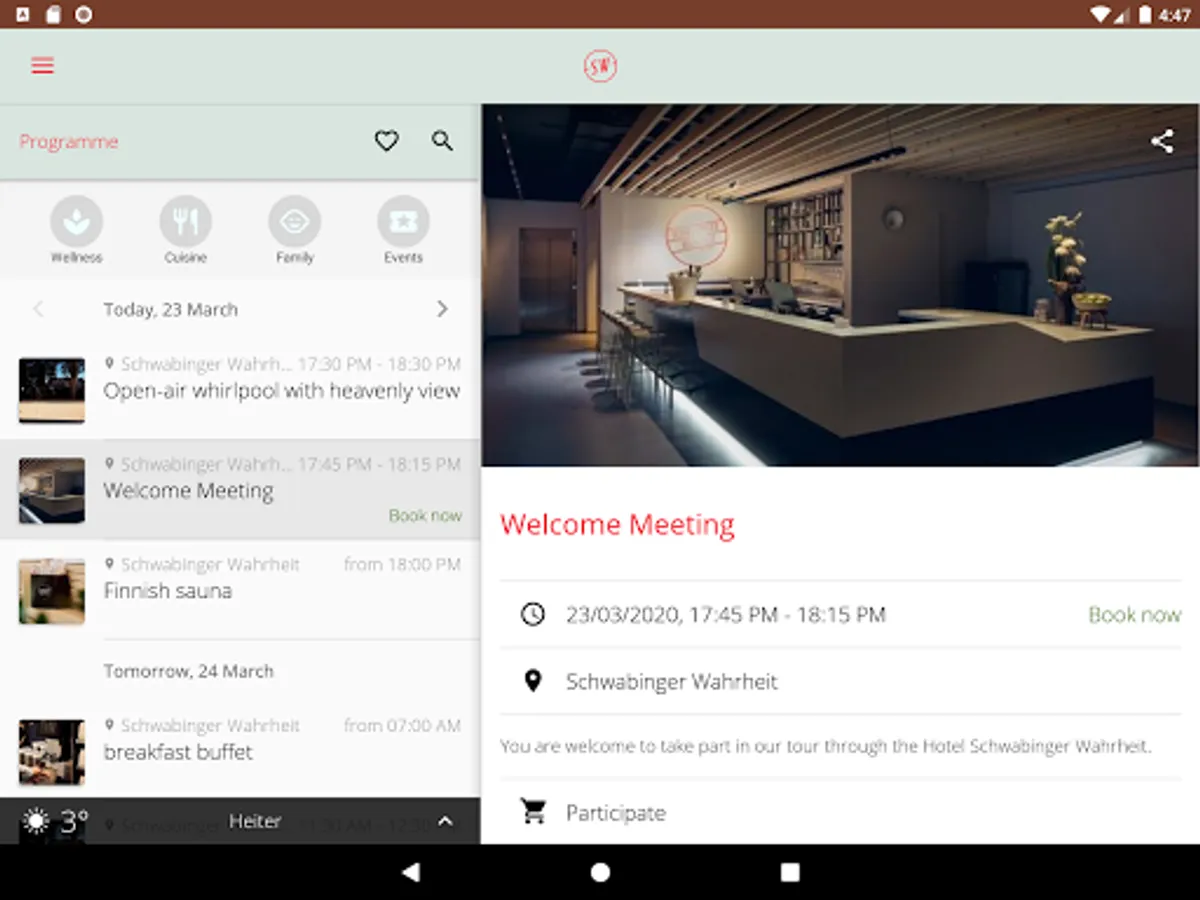The image size is (1200, 900).
Task: Filter by Events category
Action: [x=404, y=230]
